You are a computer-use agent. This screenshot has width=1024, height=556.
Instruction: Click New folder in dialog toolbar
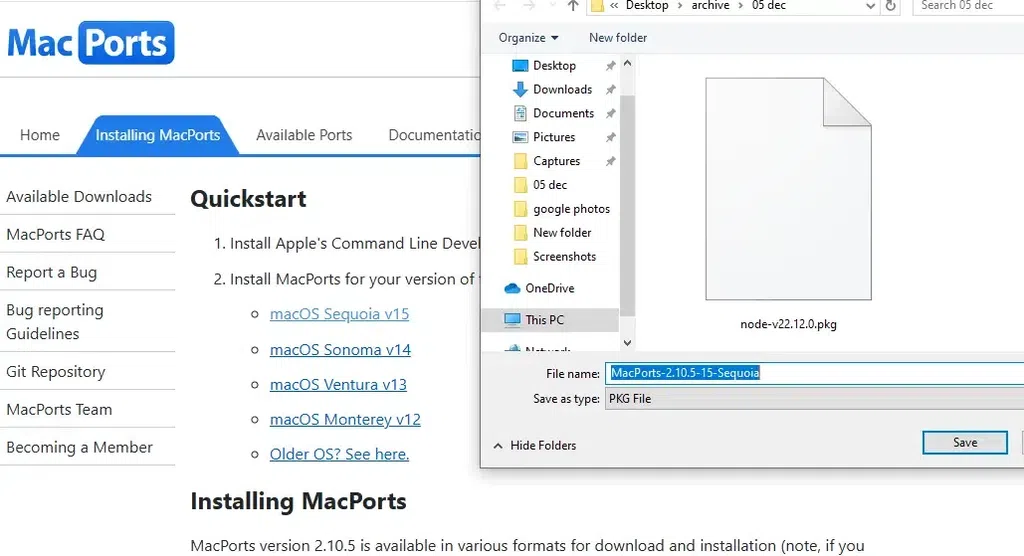(x=618, y=38)
